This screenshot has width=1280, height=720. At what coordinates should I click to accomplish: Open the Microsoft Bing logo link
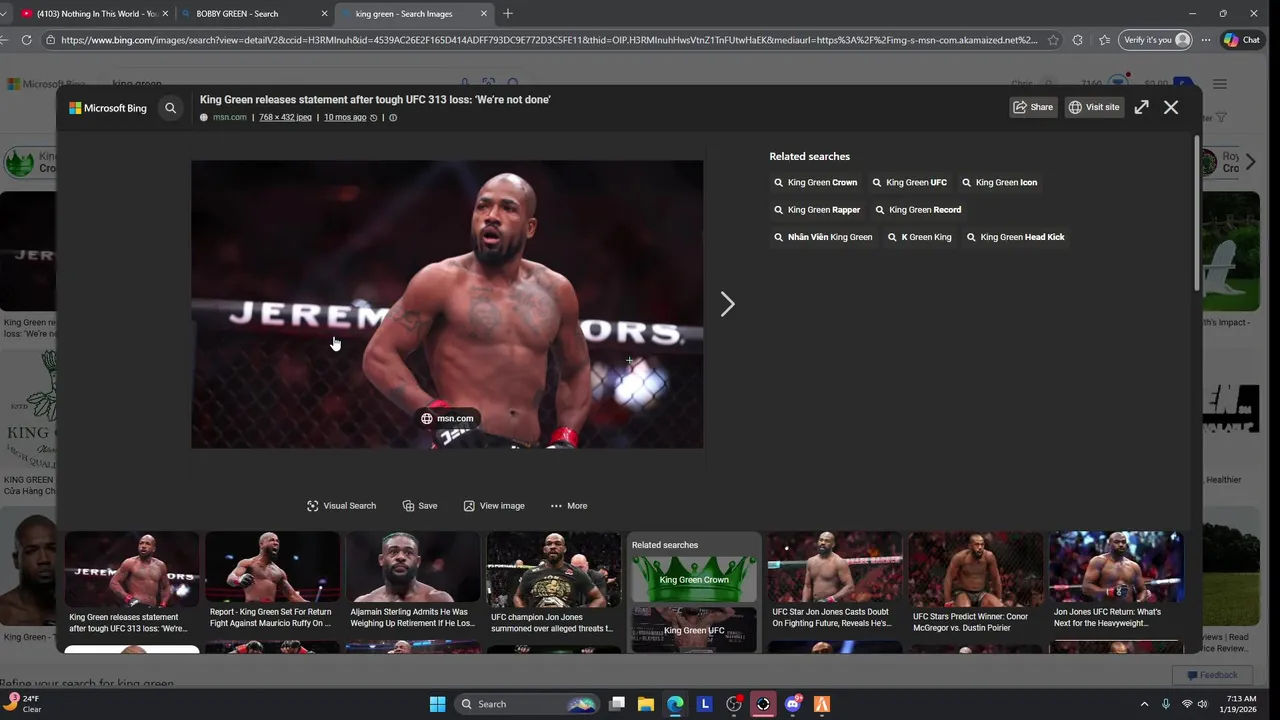108,108
